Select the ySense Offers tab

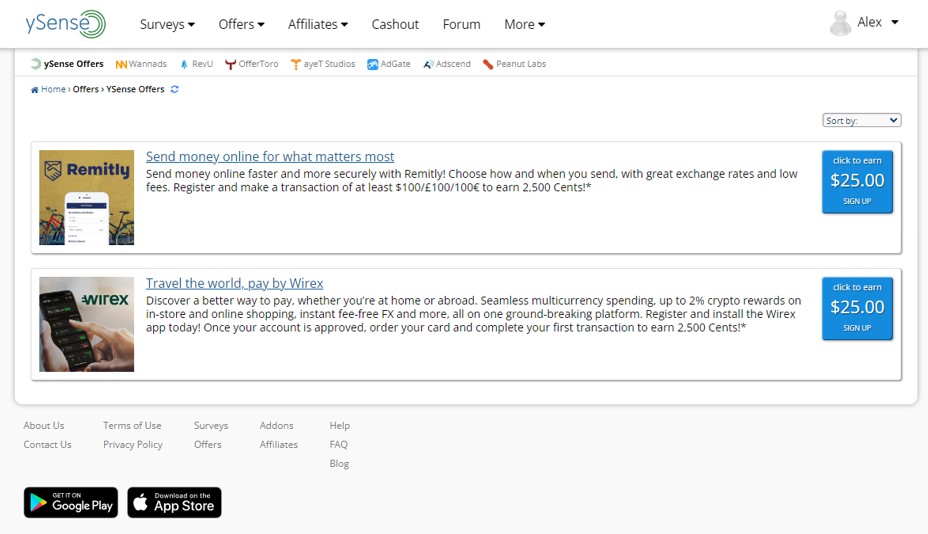click(67, 64)
